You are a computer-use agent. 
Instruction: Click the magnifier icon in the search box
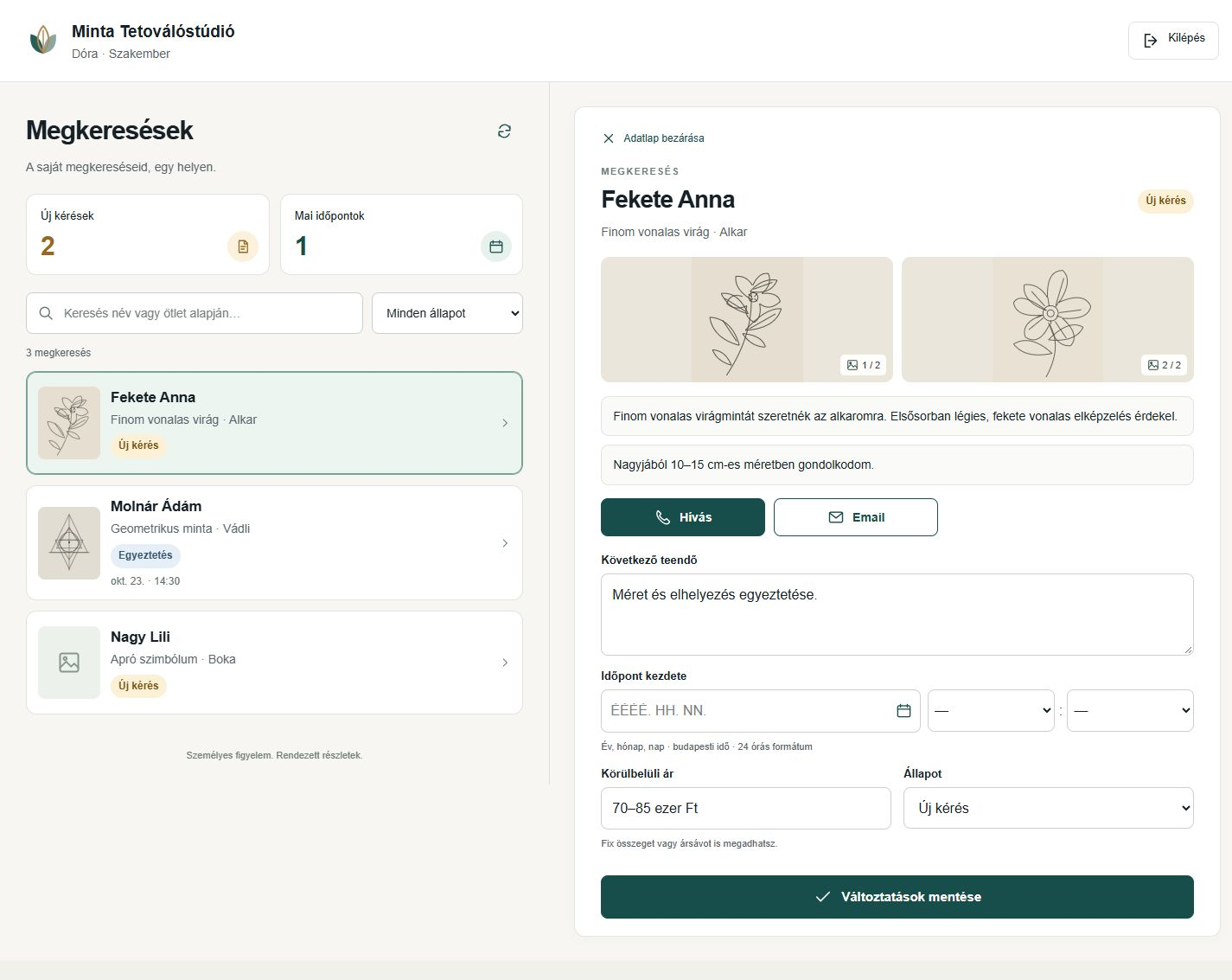coord(46,313)
